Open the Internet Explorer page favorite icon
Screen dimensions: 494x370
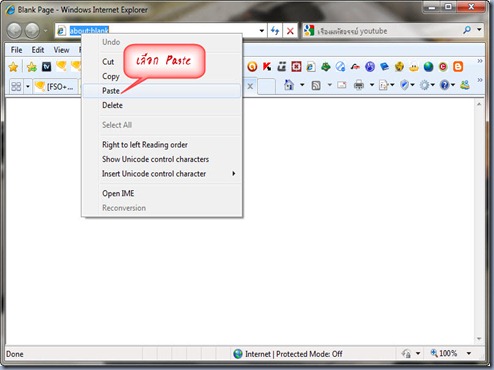click(x=311, y=67)
